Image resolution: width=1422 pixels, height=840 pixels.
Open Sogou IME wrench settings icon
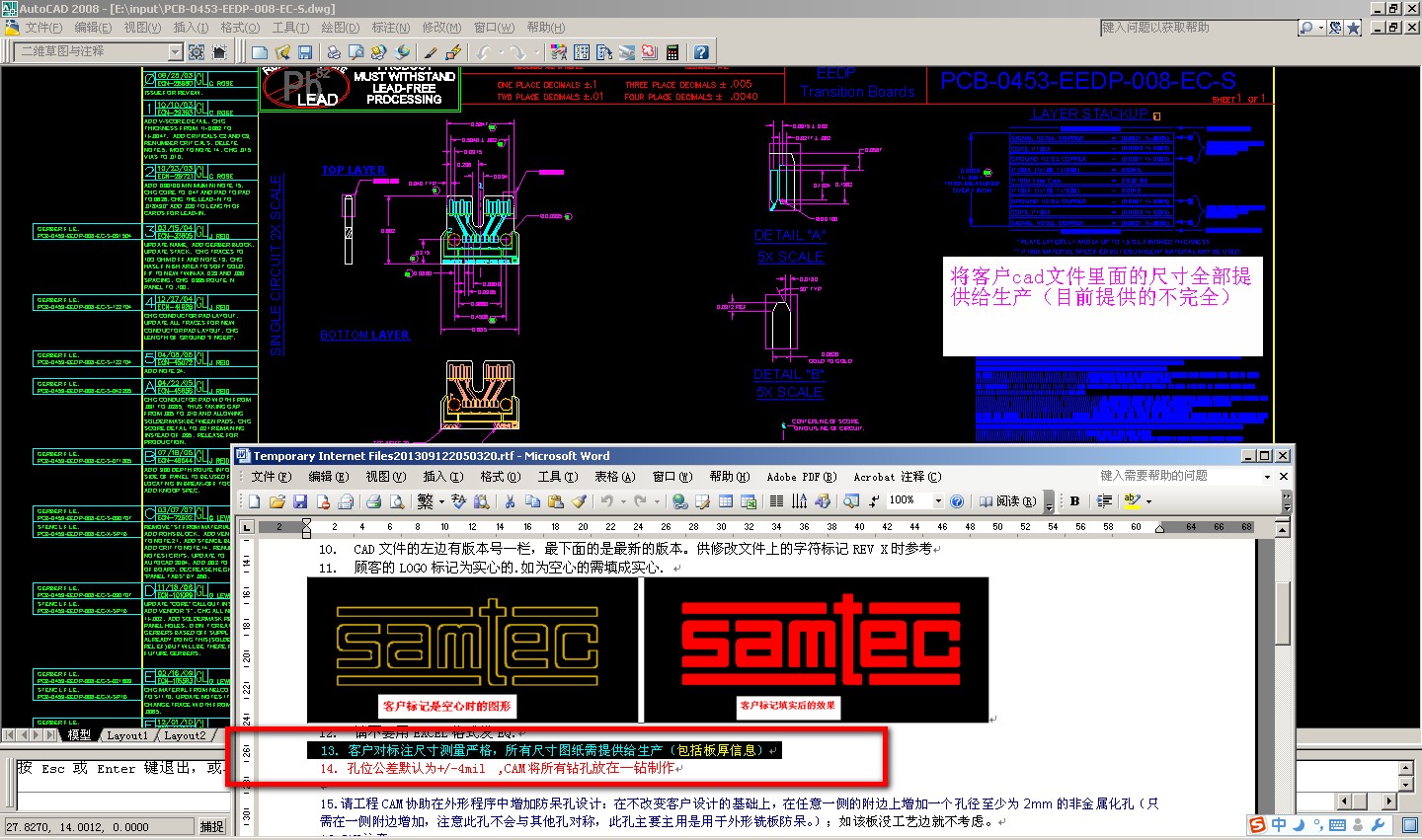pos(1379,825)
